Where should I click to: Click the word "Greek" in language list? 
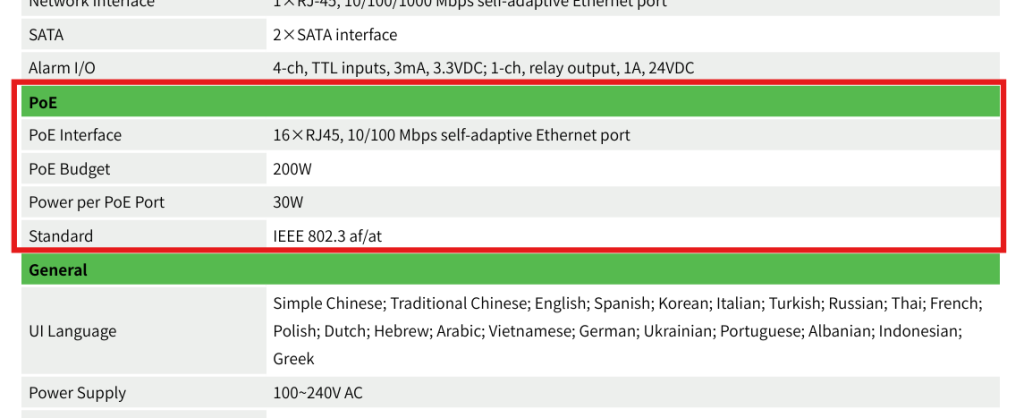(293, 358)
